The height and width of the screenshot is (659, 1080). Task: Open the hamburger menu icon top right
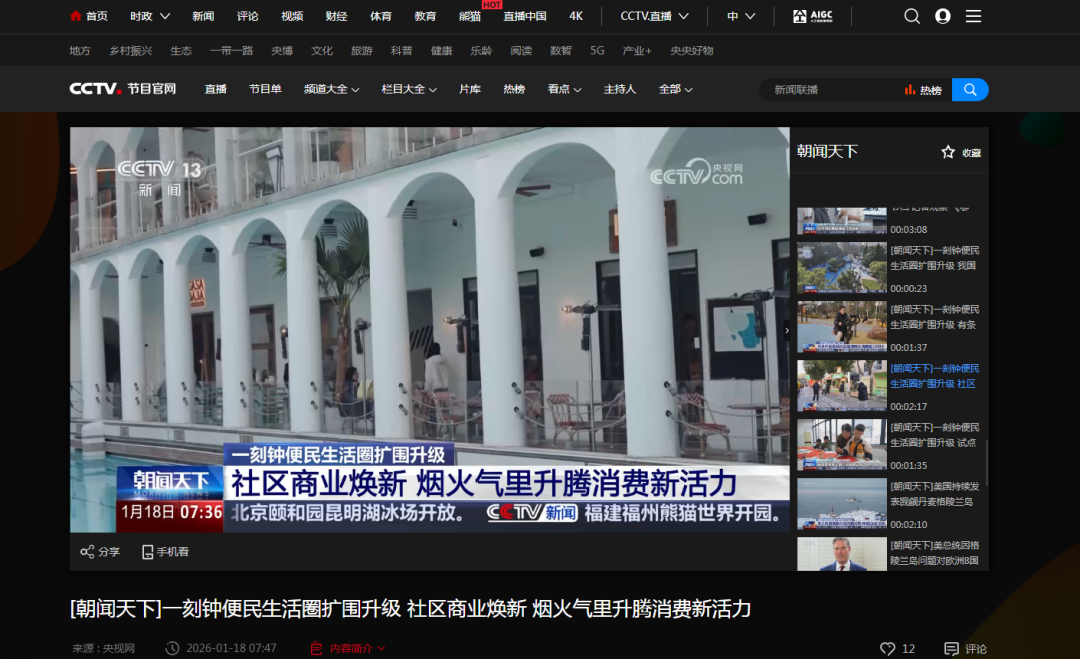pos(972,16)
